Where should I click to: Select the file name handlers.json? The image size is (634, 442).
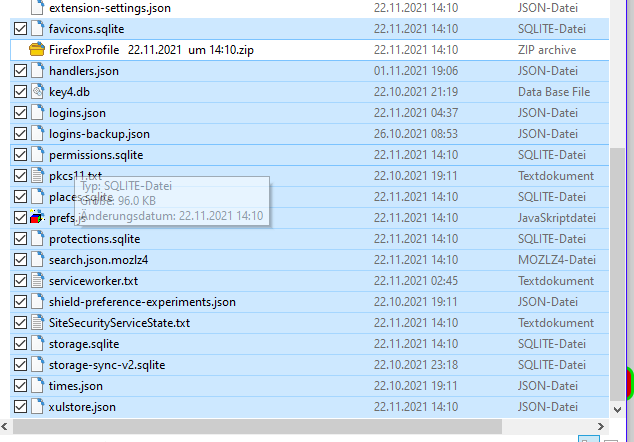[x=84, y=71]
